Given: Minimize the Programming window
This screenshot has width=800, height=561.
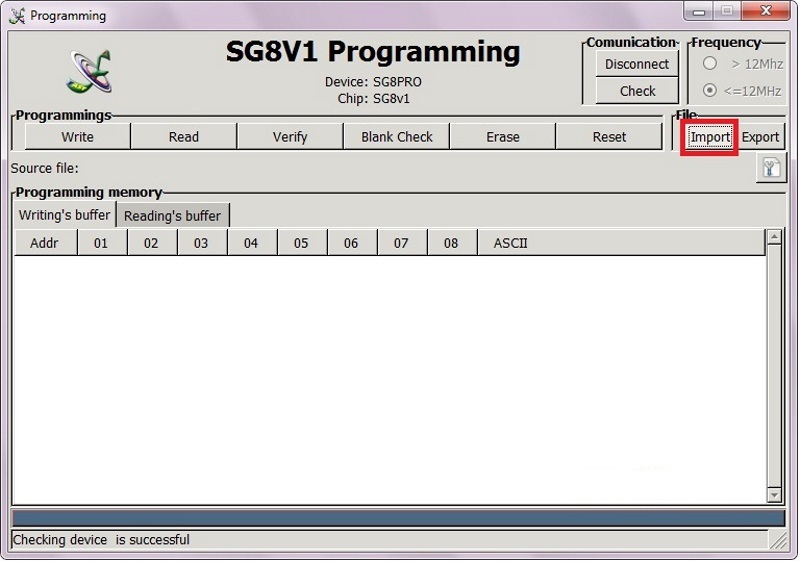Looking at the screenshot, I should (699, 11).
